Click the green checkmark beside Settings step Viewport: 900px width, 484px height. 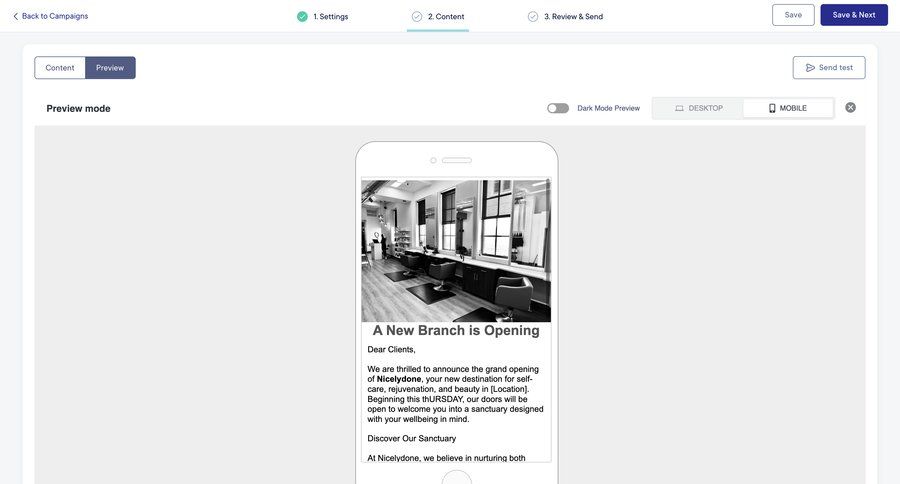tap(302, 16)
